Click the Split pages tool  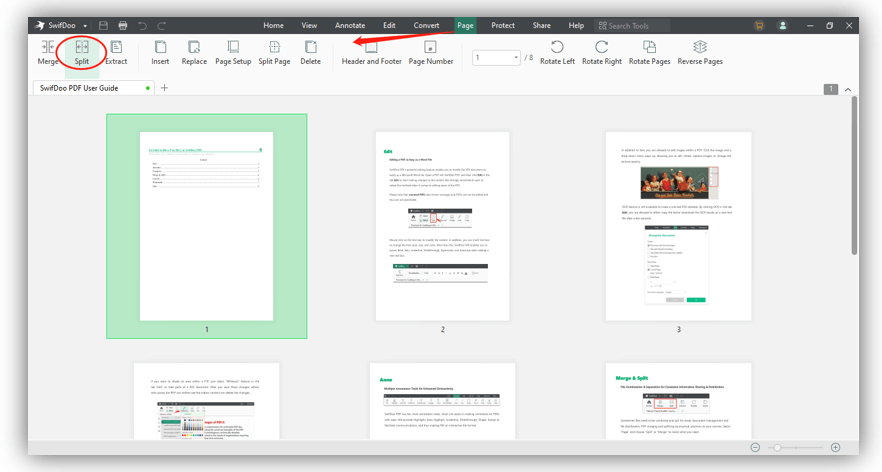click(81, 52)
